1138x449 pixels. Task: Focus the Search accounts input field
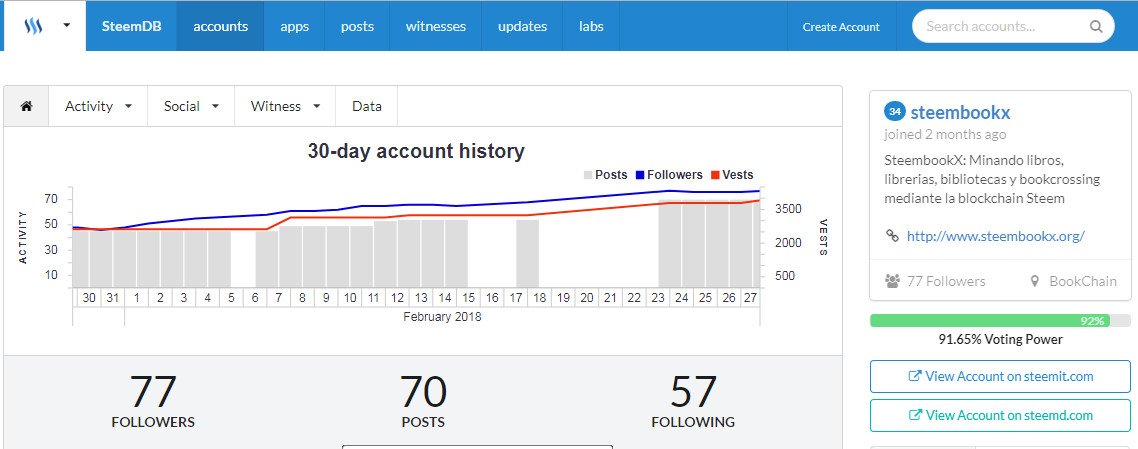tap(1013, 26)
